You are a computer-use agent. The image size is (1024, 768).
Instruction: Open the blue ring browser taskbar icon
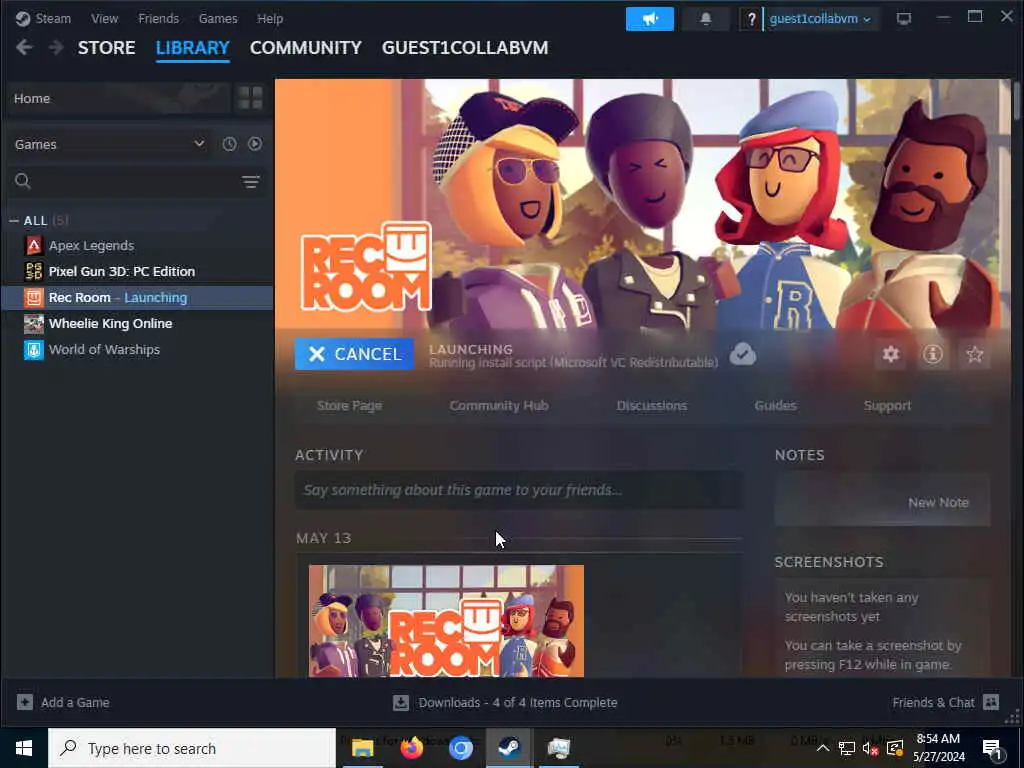pos(460,748)
